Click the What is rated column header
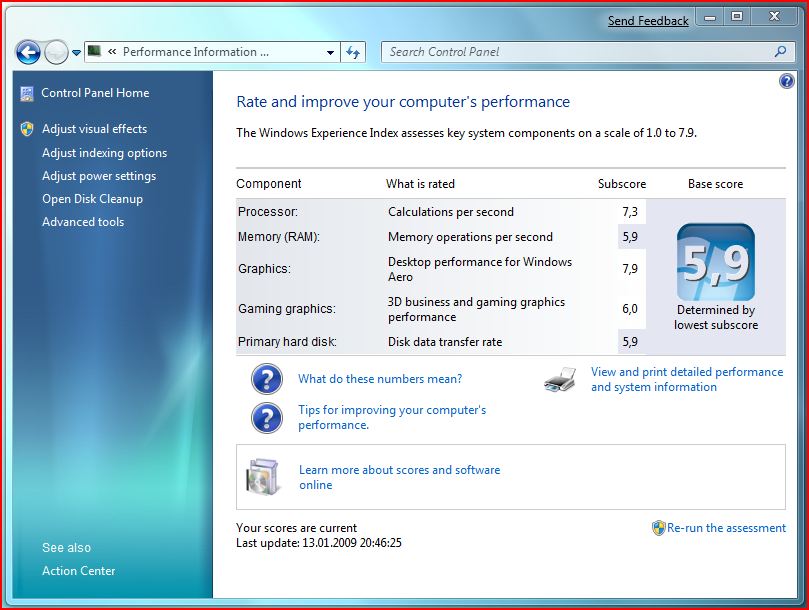The width and height of the screenshot is (809, 610). point(420,184)
